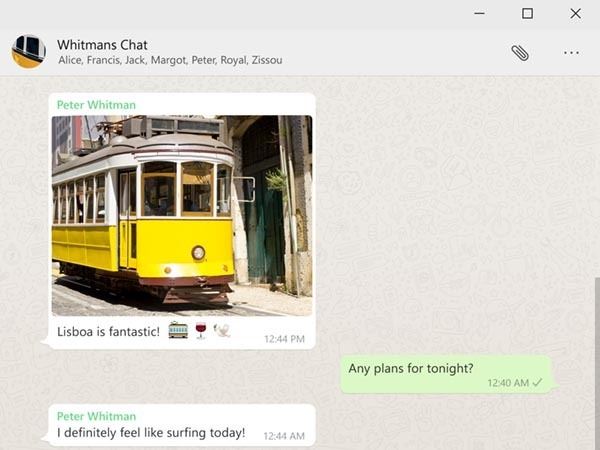Click the wine glass emoji in the caption
Screen dimensions: 600x450
click(x=201, y=331)
